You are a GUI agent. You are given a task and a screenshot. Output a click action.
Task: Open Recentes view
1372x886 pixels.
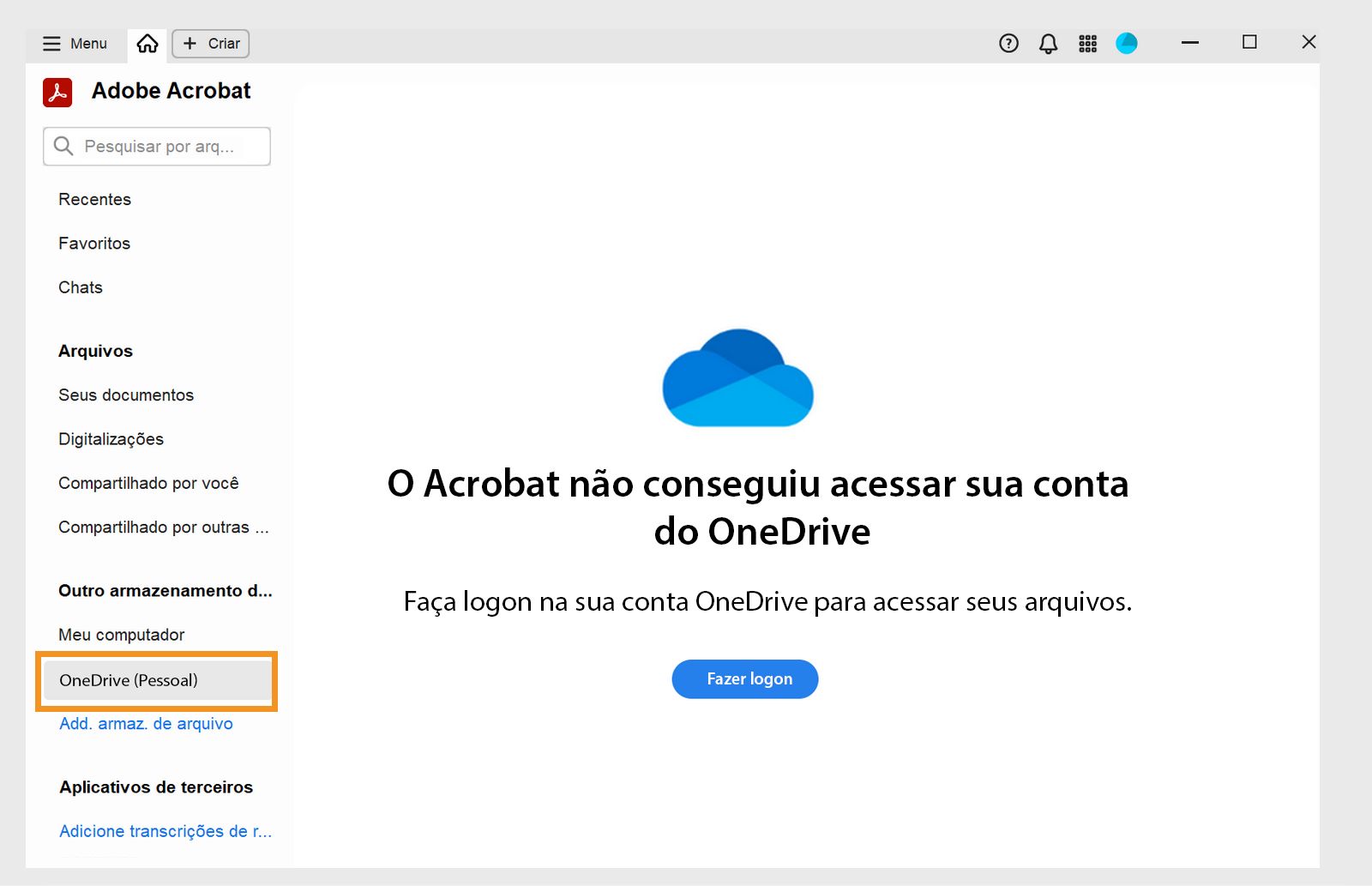click(x=94, y=199)
